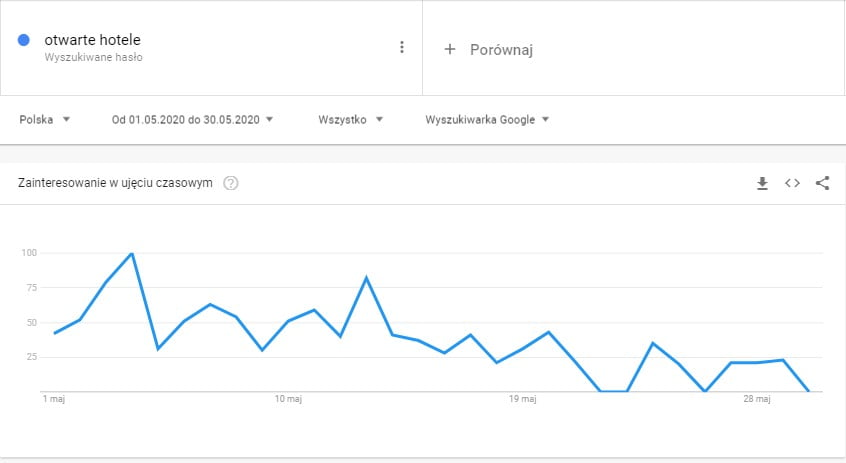Image resolution: width=846 pixels, height=463 pixels.
Task: Click the 28 maj axis label
Action: (x=756, y=399)
